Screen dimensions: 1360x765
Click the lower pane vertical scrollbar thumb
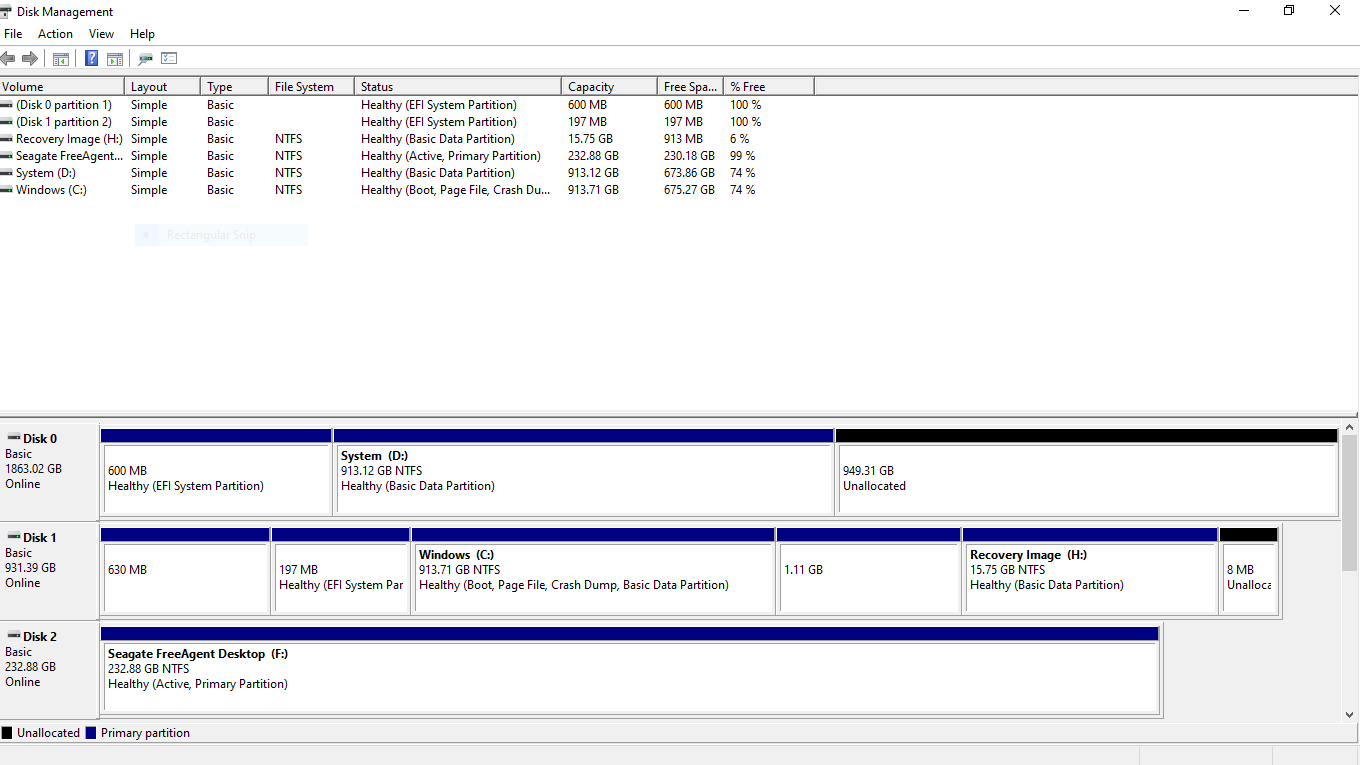click(x=1350, y=503)
